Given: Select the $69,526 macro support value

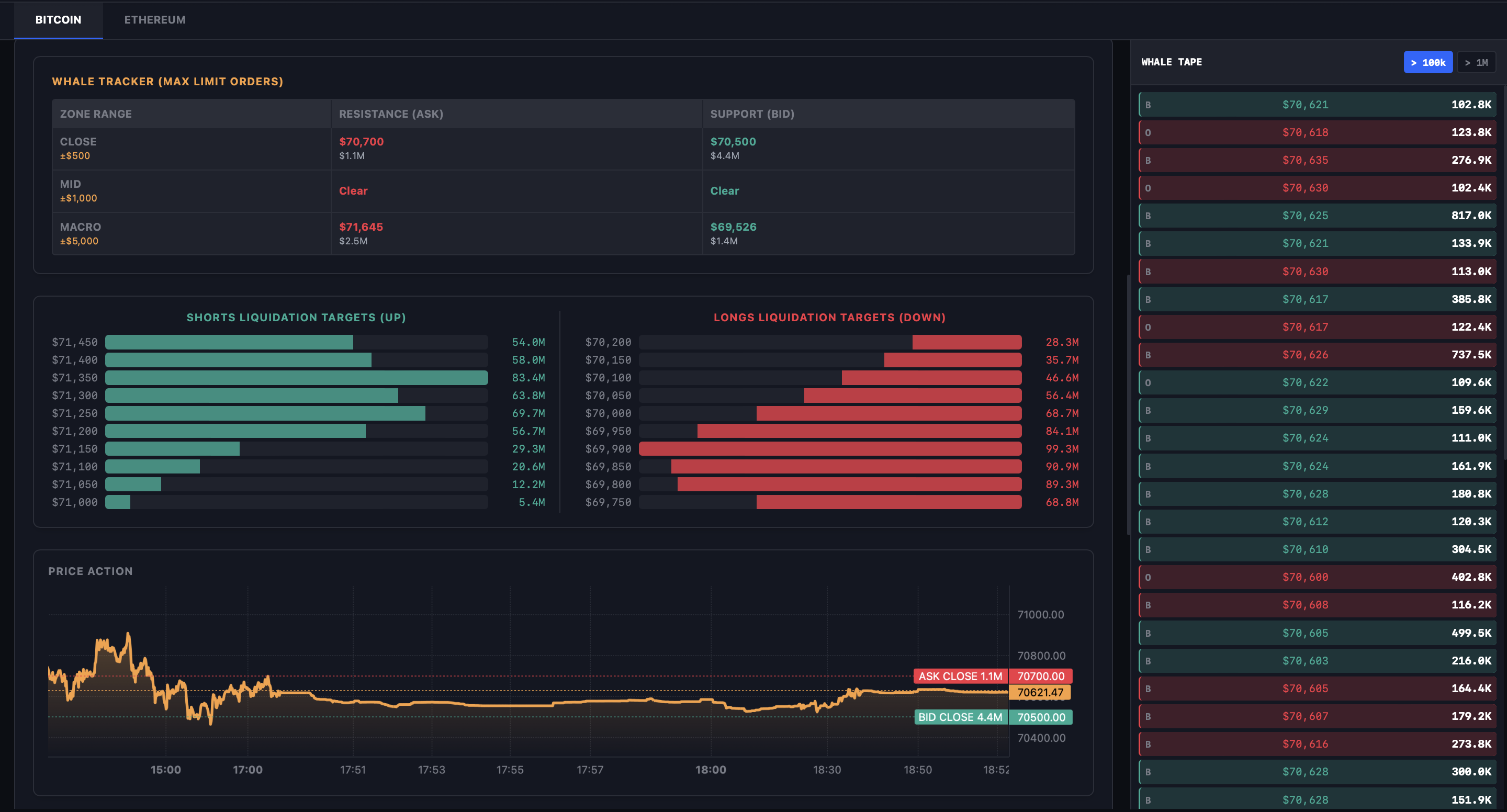Looking at the screenshot, I should point(733,227).
